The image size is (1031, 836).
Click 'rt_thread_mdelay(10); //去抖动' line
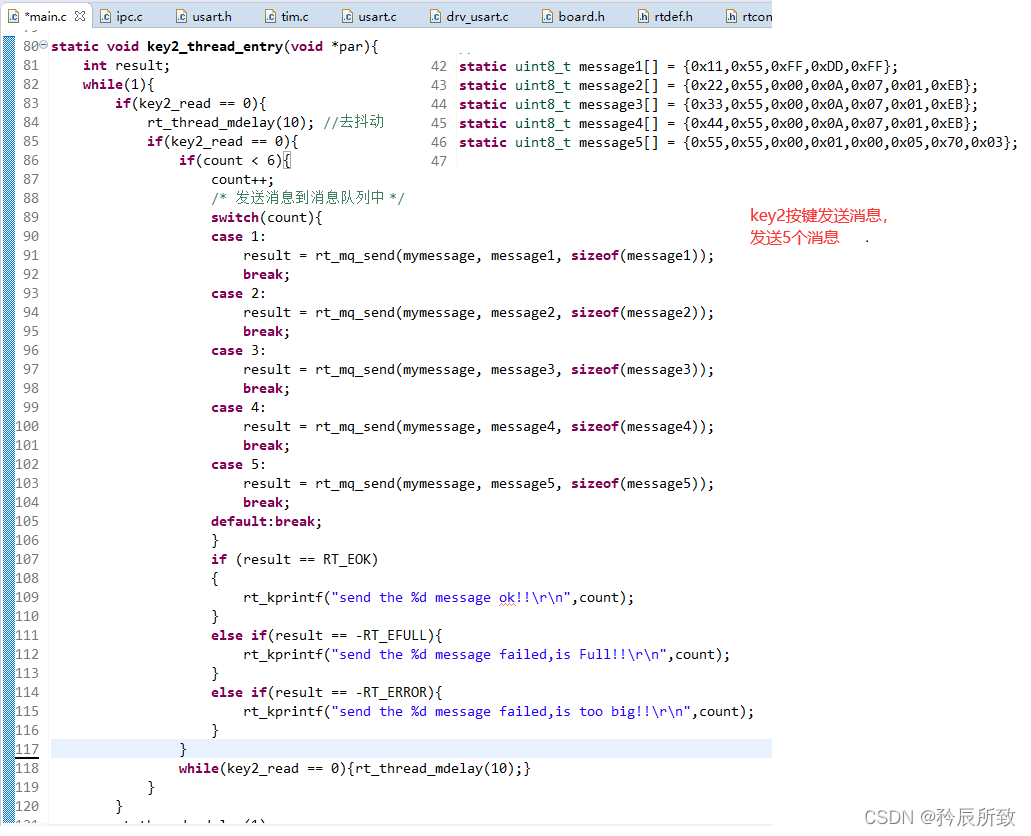[x=266, y=122]
